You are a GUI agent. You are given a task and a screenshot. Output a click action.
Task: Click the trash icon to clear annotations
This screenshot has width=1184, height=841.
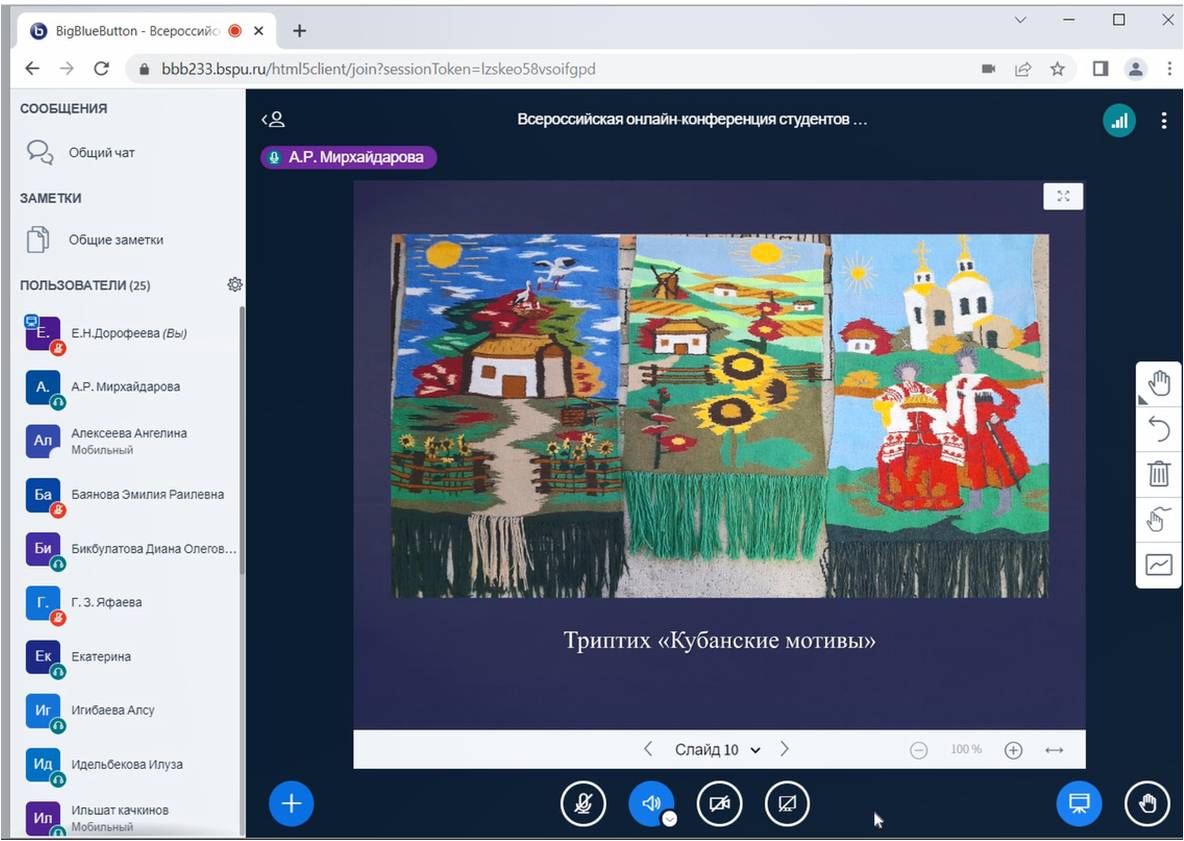pyautogui.click(x=1159, y=474)
